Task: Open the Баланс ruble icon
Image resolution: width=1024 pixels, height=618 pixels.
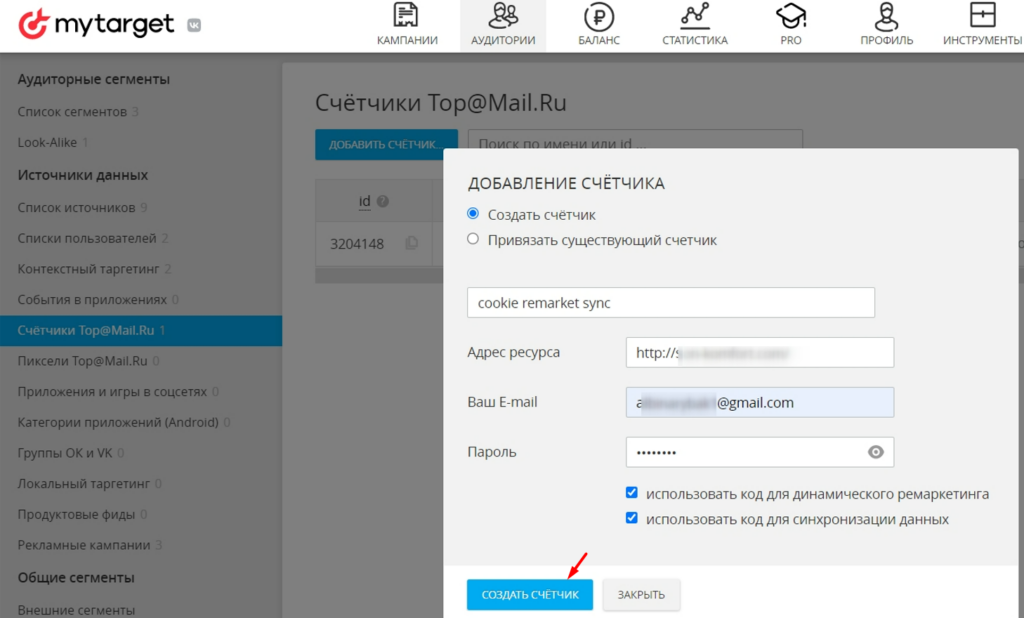Action: (x=598, y=17)
